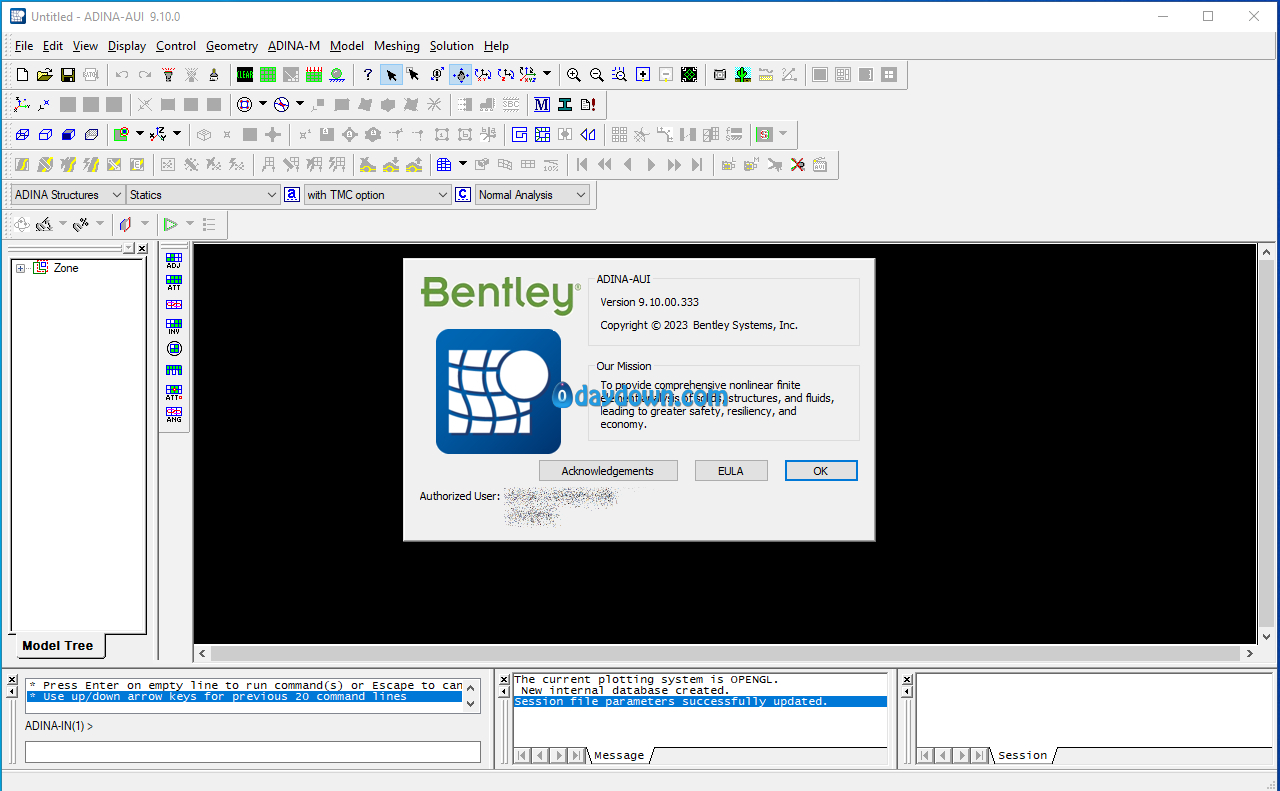Open the Solution menu
The image size is (1280, 791).
(x=452, y=46)
